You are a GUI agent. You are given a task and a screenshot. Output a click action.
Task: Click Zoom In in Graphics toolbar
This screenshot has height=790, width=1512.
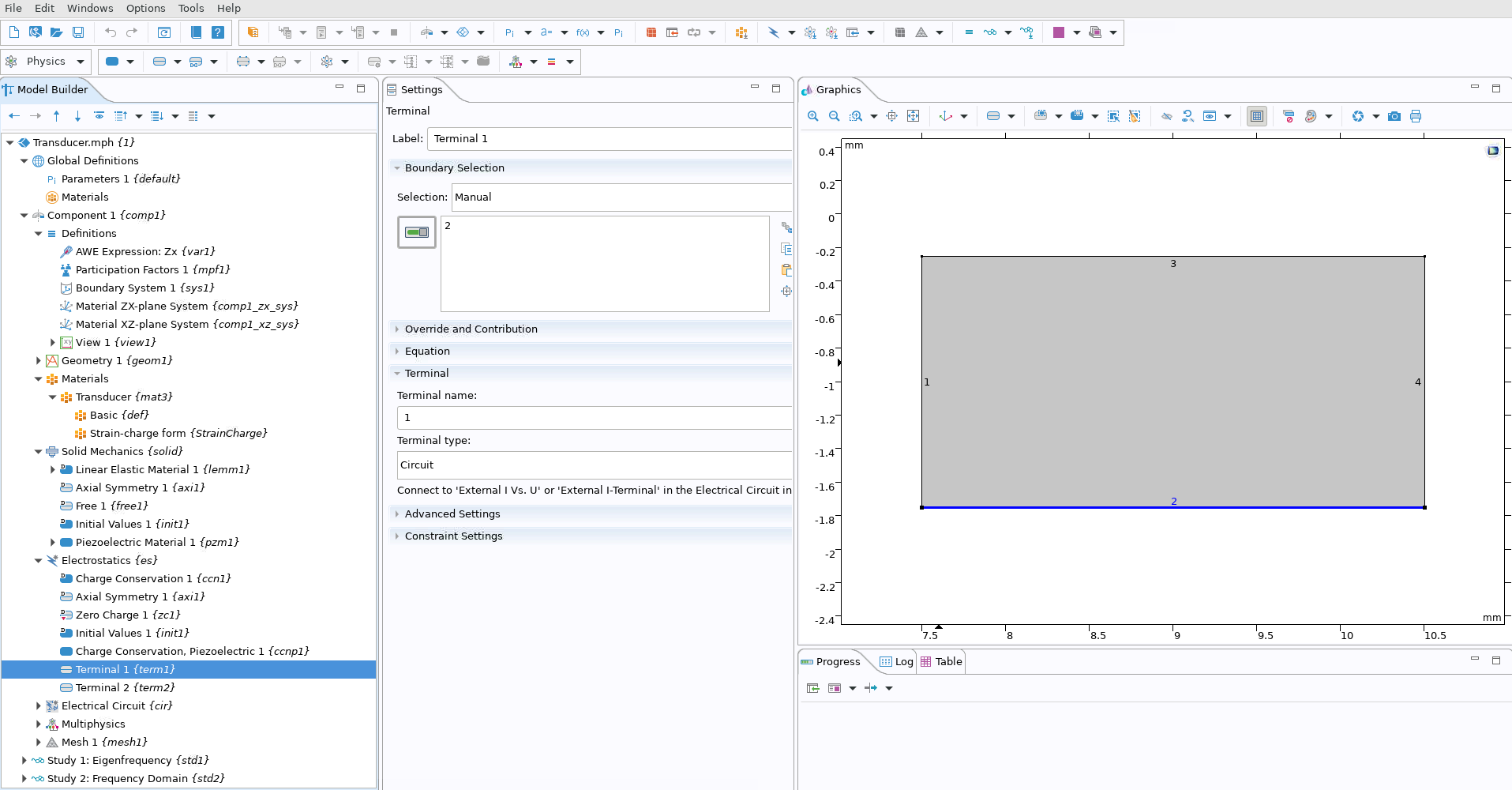(812, 116)
